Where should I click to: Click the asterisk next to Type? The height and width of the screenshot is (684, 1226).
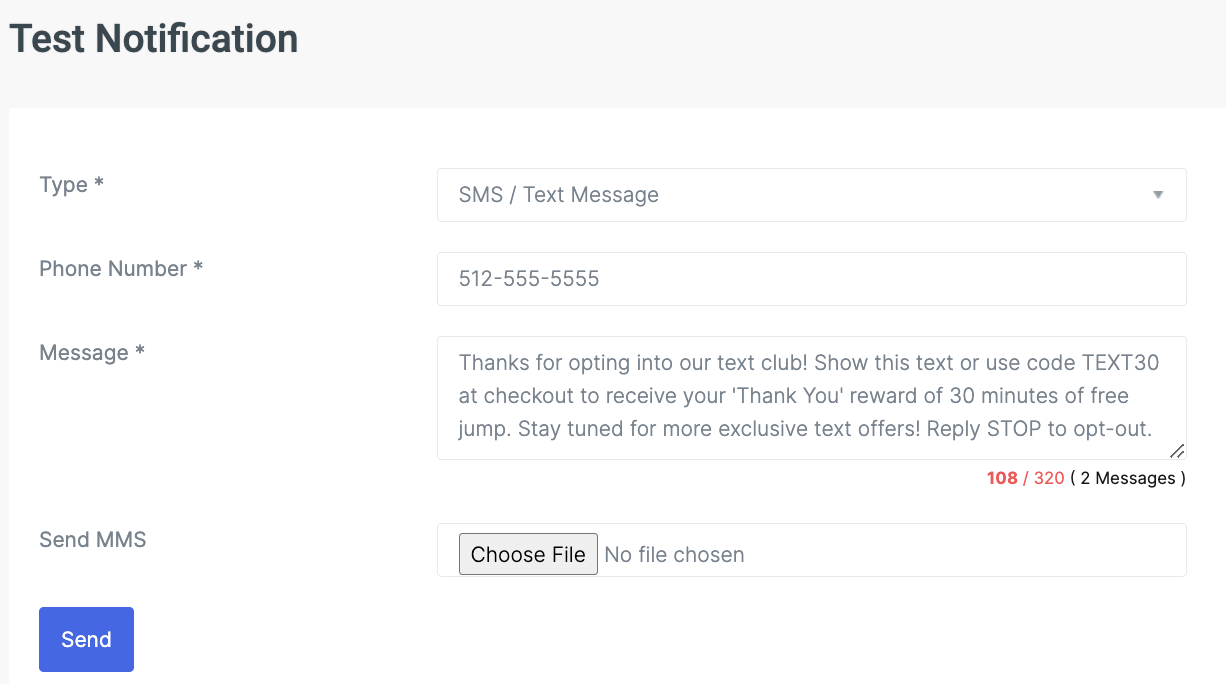[99, 185]
